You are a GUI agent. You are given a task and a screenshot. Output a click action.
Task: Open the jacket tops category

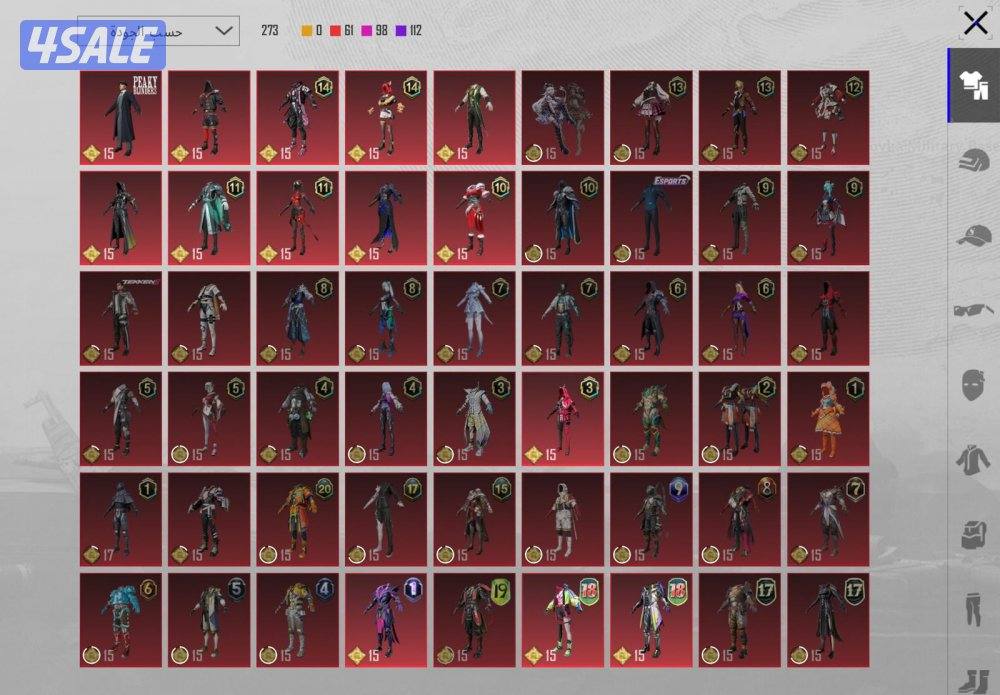(x=974, y=460)
